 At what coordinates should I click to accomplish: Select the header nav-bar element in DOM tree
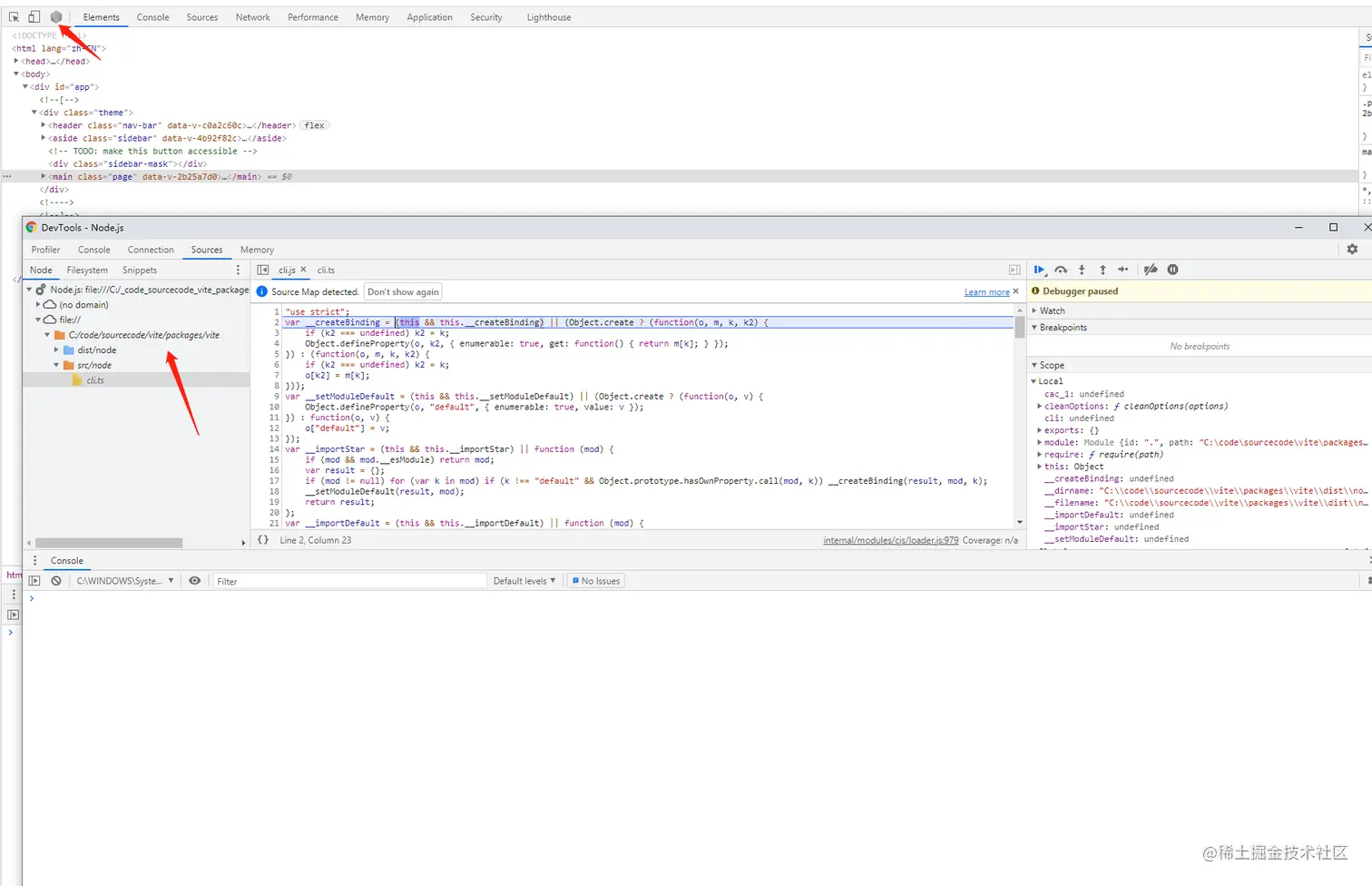coord(172,125)
